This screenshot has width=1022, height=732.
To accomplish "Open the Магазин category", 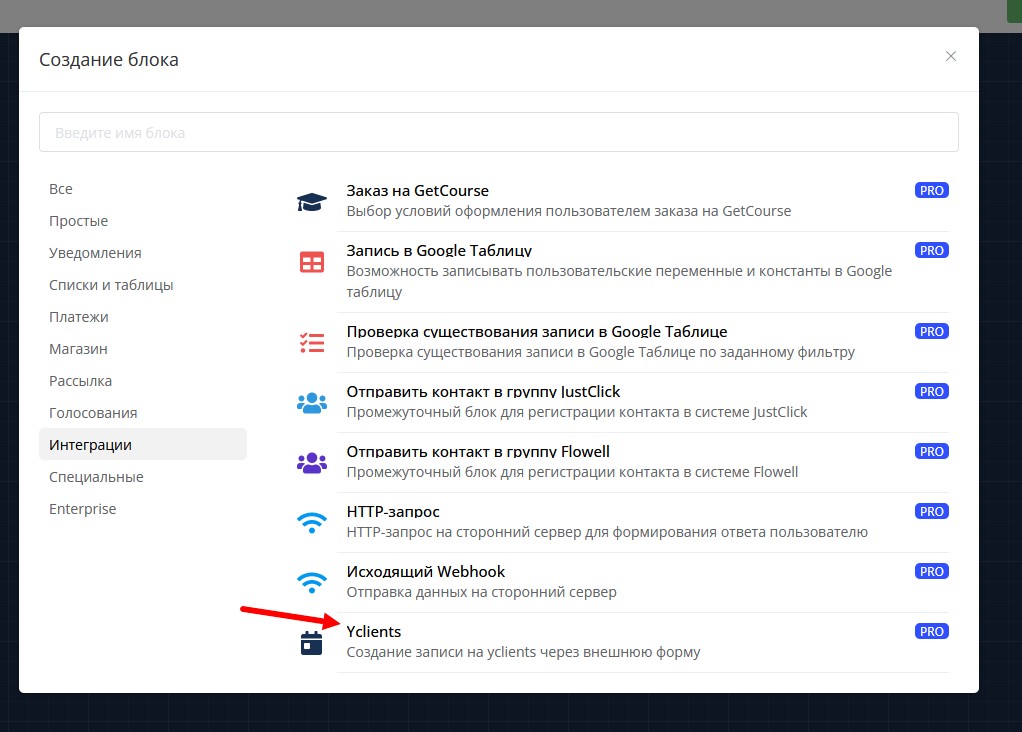I will pyautogui.click(x=78, y=349).
